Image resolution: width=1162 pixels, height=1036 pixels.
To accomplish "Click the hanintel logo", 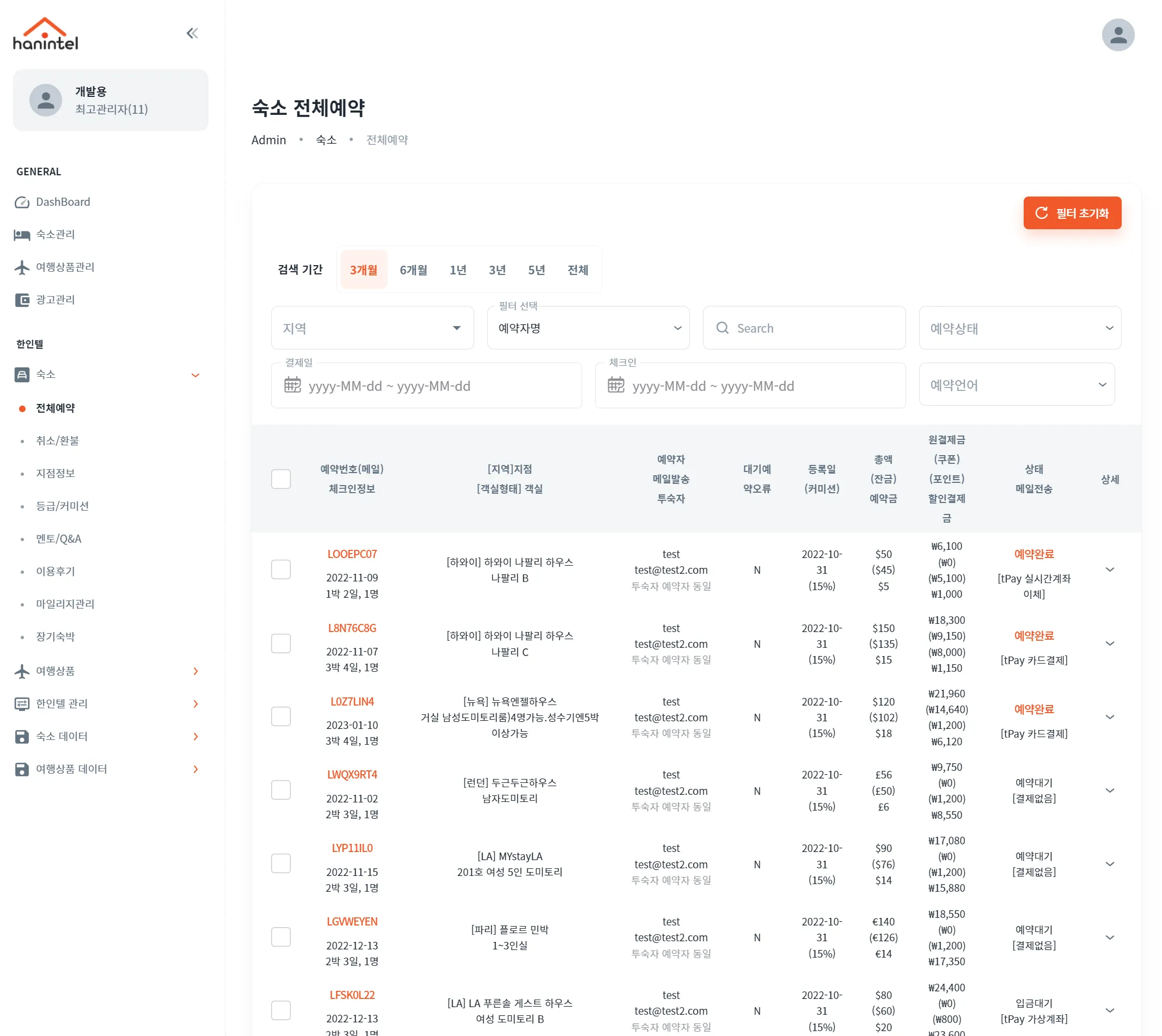I will pyautogui.click(x=46, y=33).
